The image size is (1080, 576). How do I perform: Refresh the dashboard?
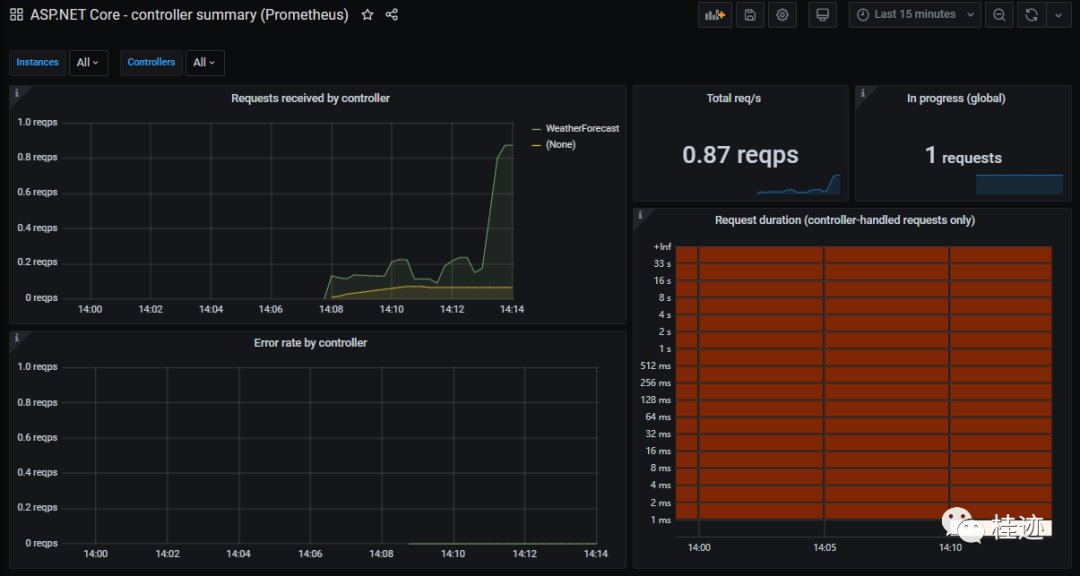pos(1031,14)
